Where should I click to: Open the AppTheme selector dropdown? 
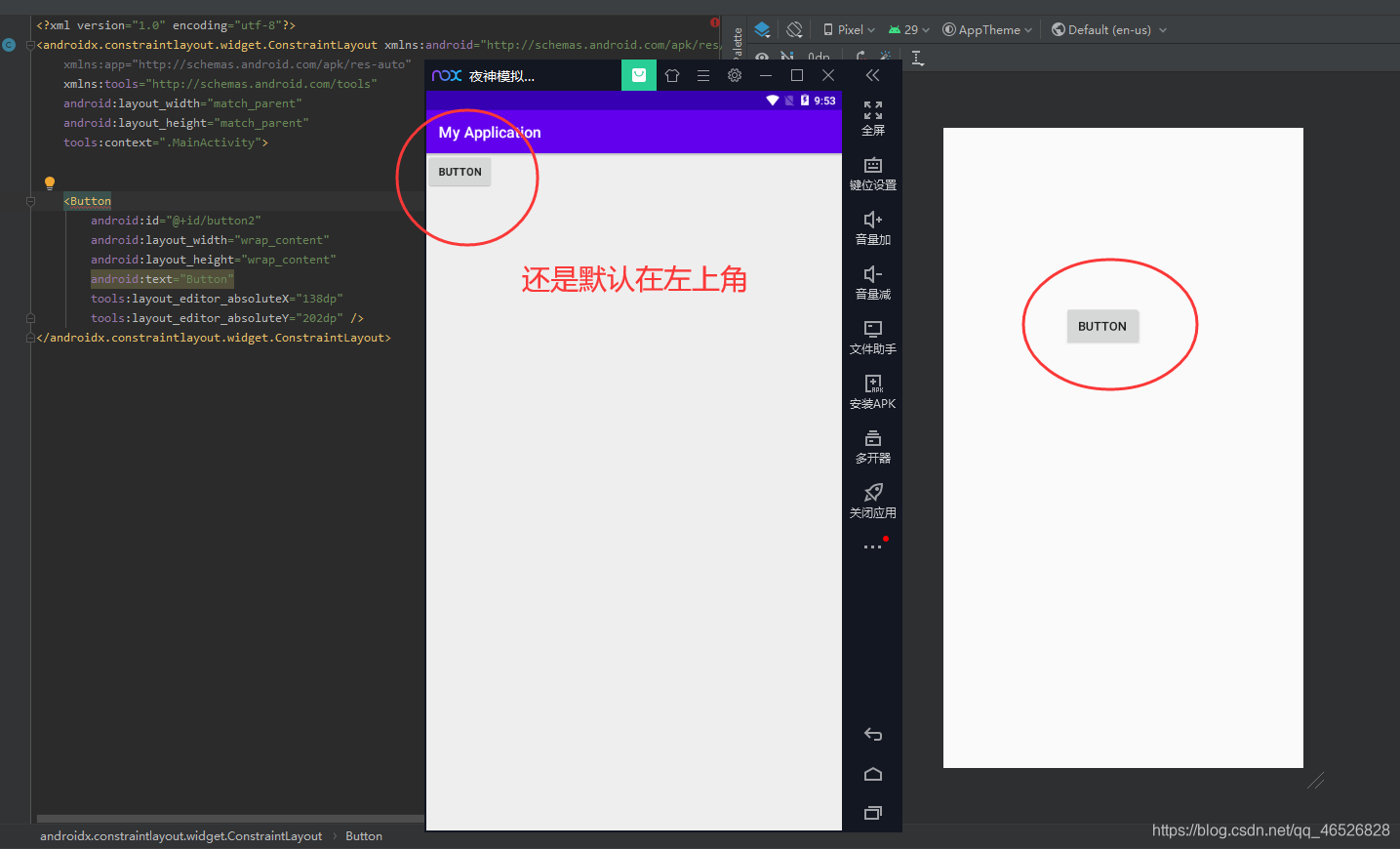click(x=987, y=29)
